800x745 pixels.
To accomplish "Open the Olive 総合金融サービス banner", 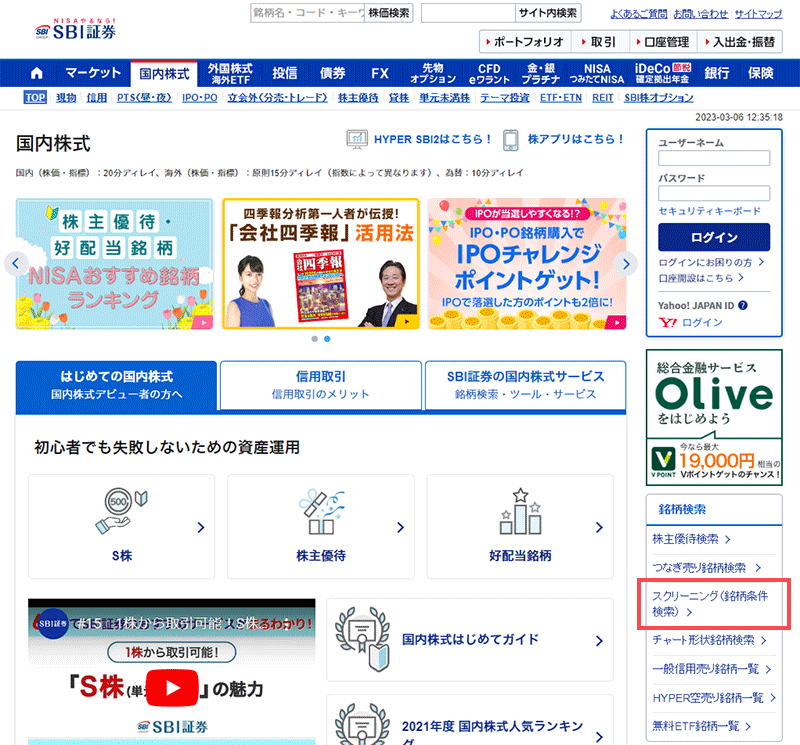I will click(x=714, y=417).
